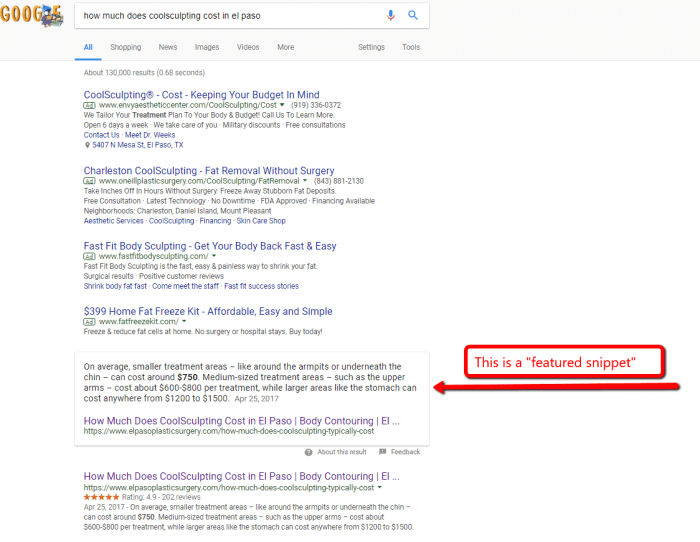
Task: Click the featured snippet date Apr 25, 2017
Action: [256, 399]
